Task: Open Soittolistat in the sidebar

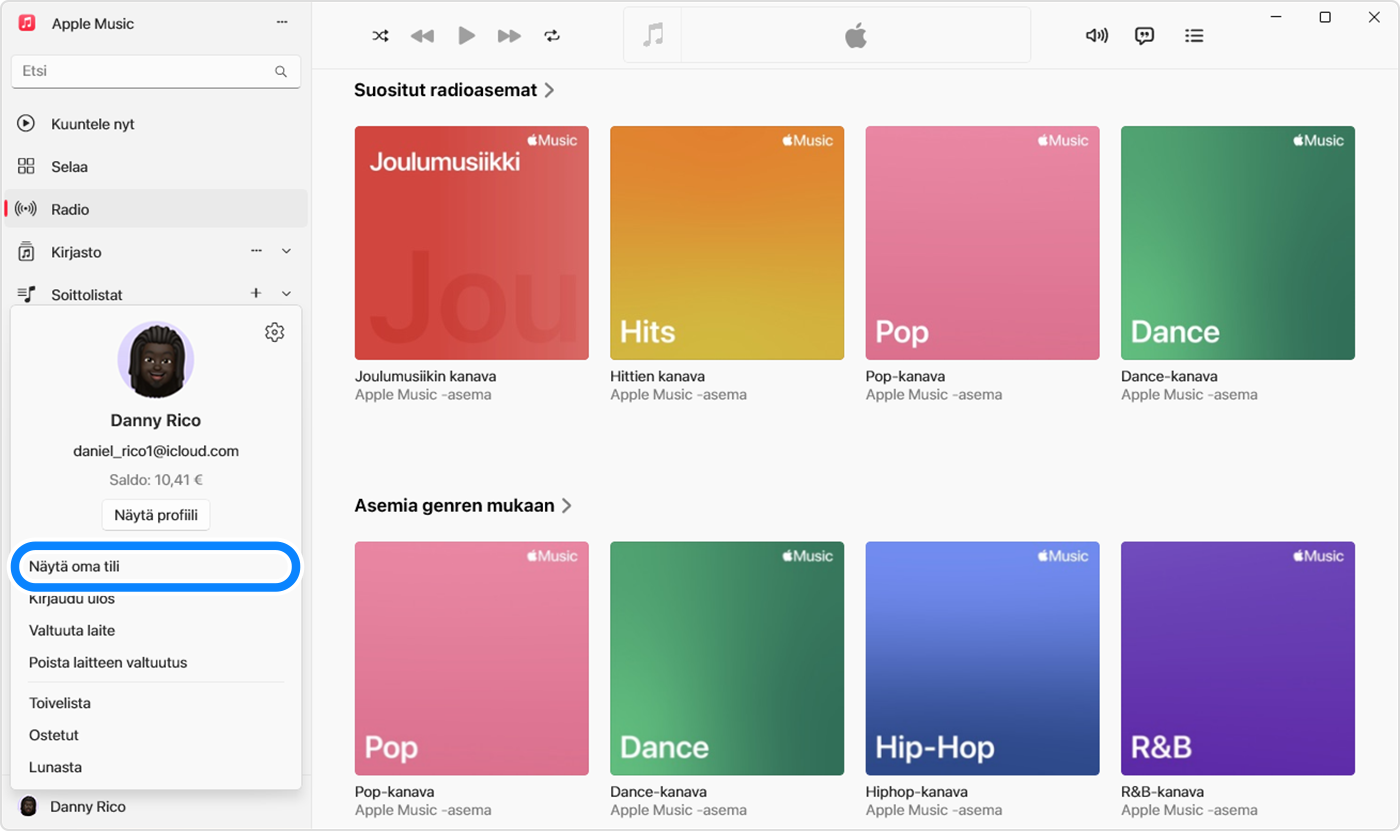Action: (86, 295)
